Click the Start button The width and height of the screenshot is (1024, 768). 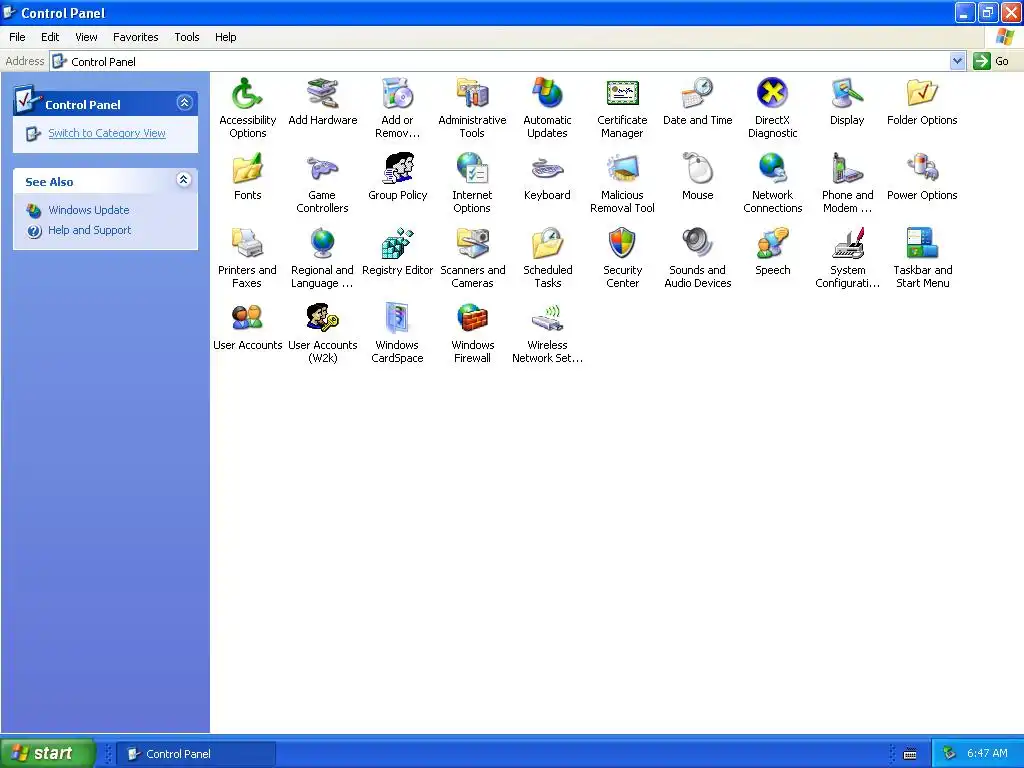(47, 753)
